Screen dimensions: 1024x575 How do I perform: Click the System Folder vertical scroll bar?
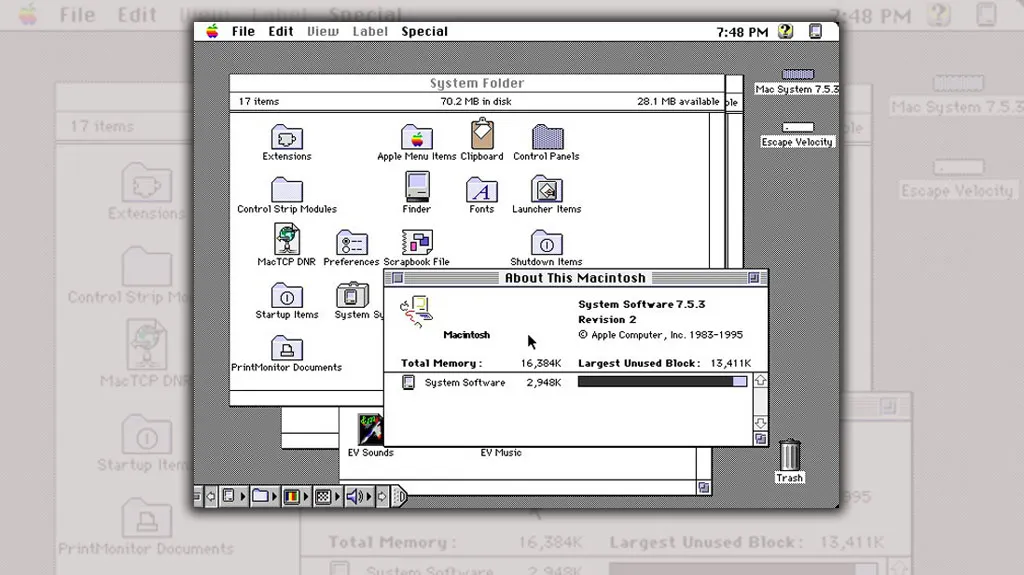click(x=717, y=189)
